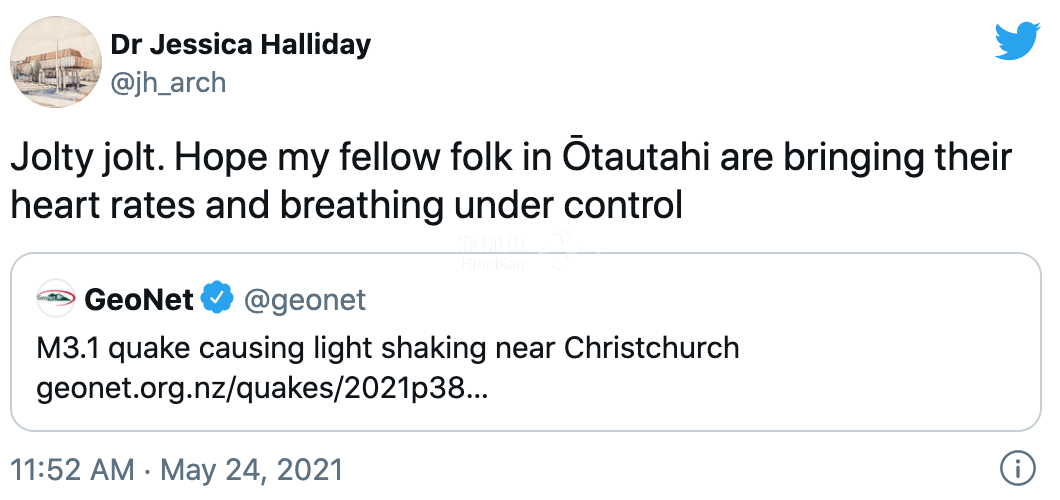Open the tweet info icon
This screenshot has height=500, width=1060.
[1016, 469]
